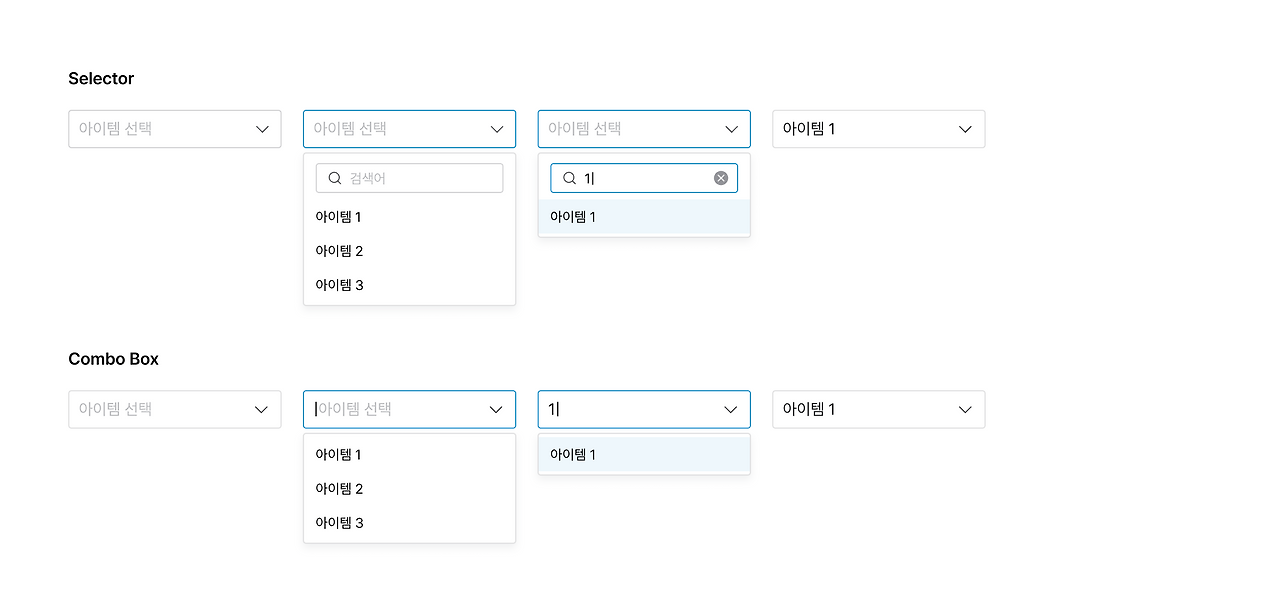
Task: Choose 아이템 3 in the Combo Box dropdown list
Action: [339, 523]
